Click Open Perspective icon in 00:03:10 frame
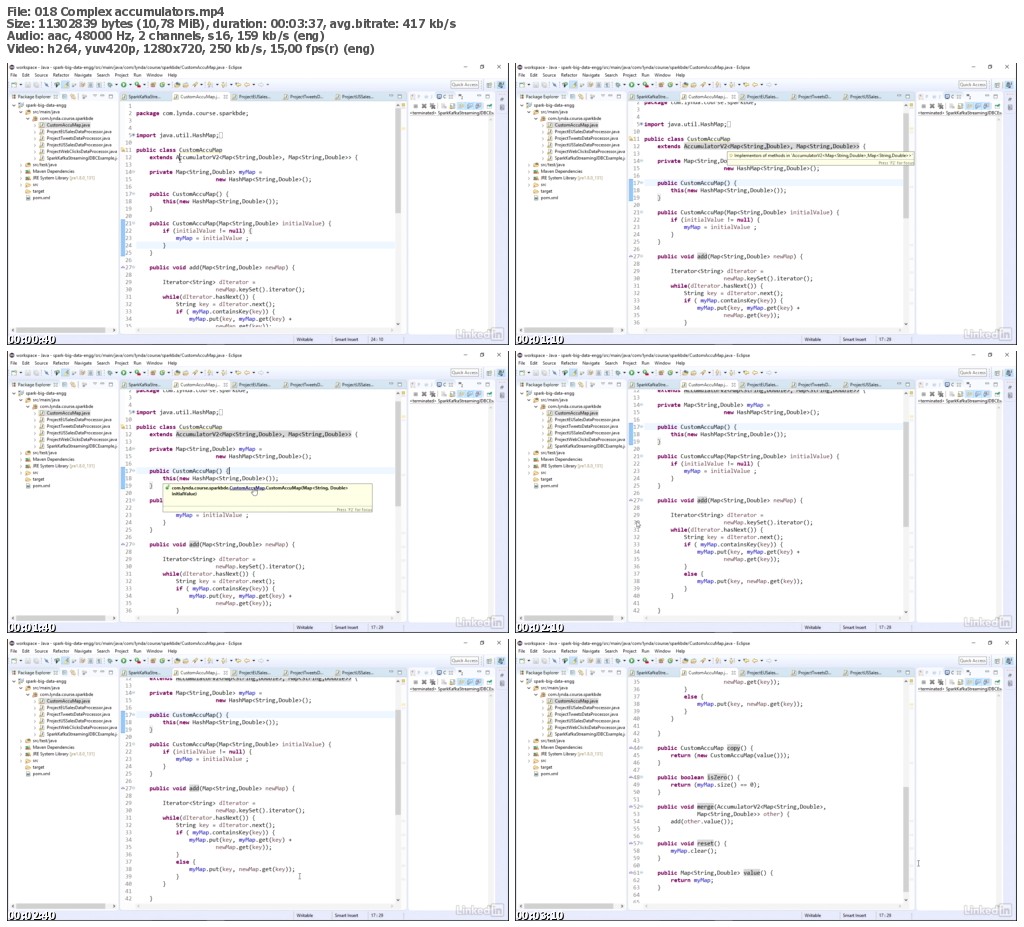The image size is (1024, 927). pyautogui.click(x=997, y=660)
